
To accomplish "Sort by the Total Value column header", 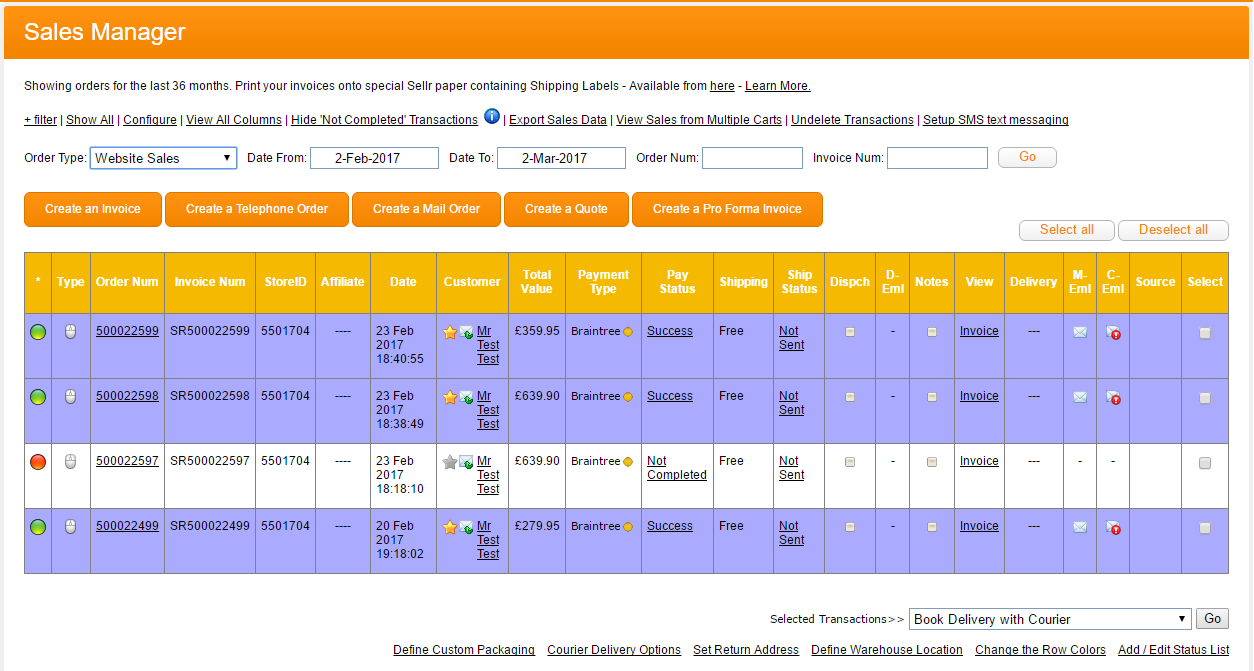I will pyautogui.click(x=537, y=282).
